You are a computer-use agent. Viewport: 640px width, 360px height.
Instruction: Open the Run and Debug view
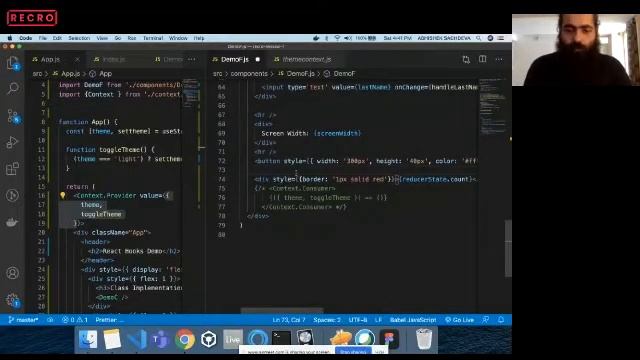(x=13, y=142)
